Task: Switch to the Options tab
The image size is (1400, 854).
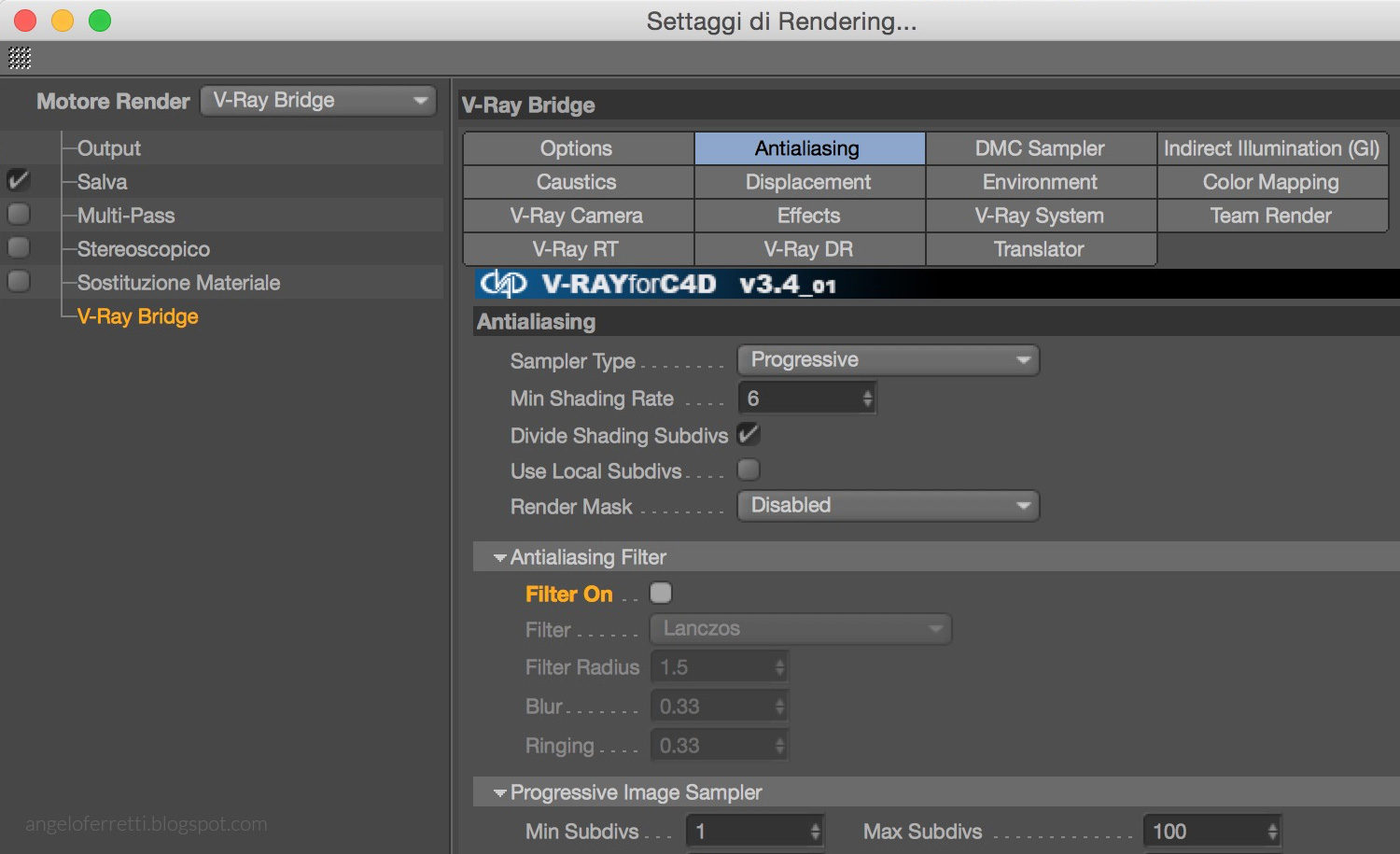Action: 579,148
